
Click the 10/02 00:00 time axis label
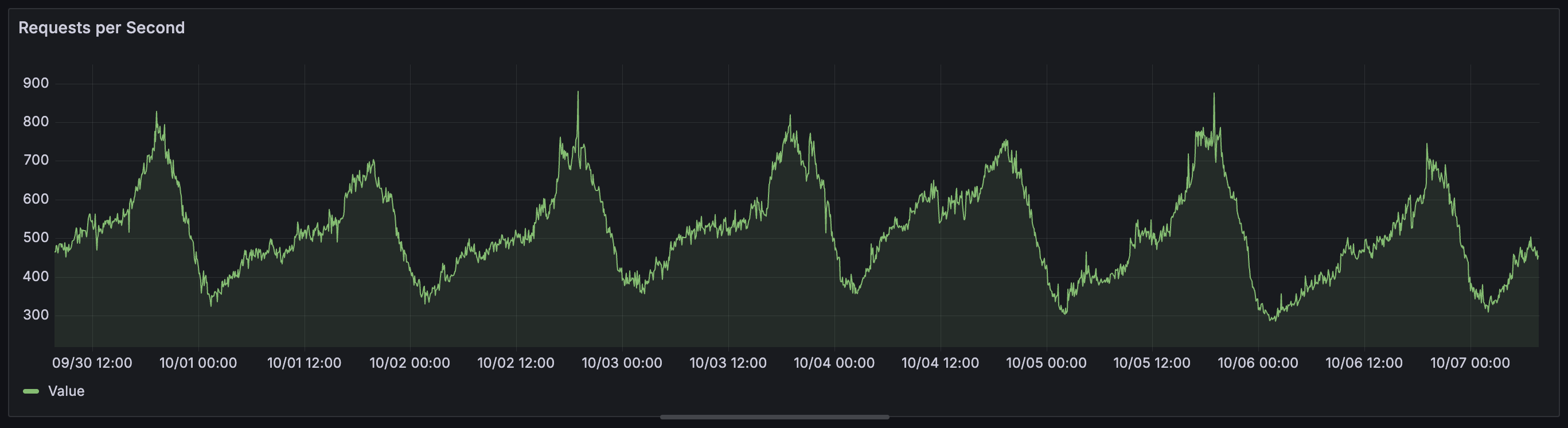pos(409,364)
